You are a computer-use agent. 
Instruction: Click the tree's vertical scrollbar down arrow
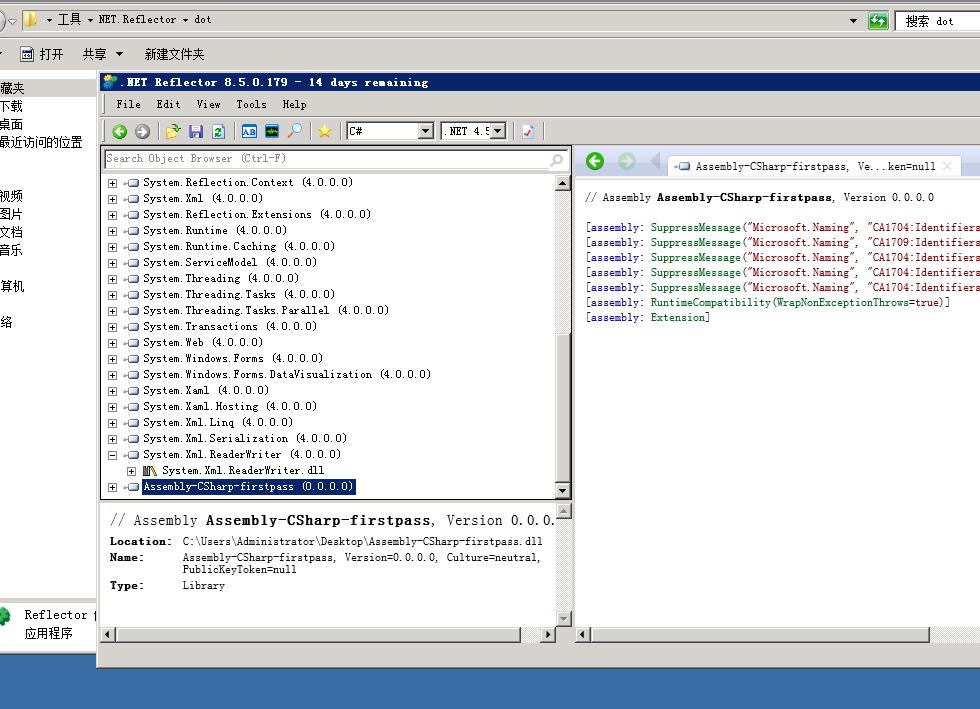562,490
